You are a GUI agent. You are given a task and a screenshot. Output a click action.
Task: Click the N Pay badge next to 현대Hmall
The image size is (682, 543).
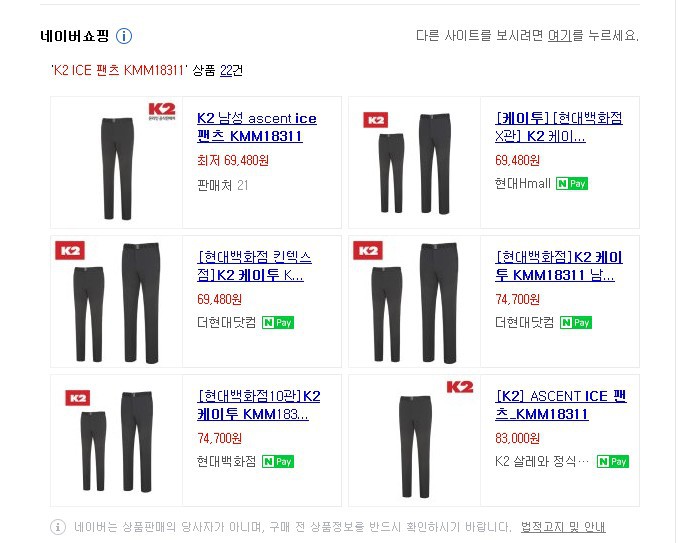pyautogui.click(x=572, y=184)
